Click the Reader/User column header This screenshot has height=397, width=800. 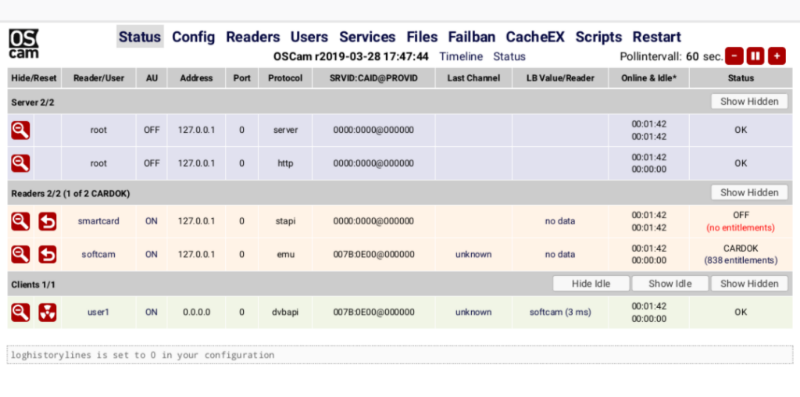(x=98, y=78)
